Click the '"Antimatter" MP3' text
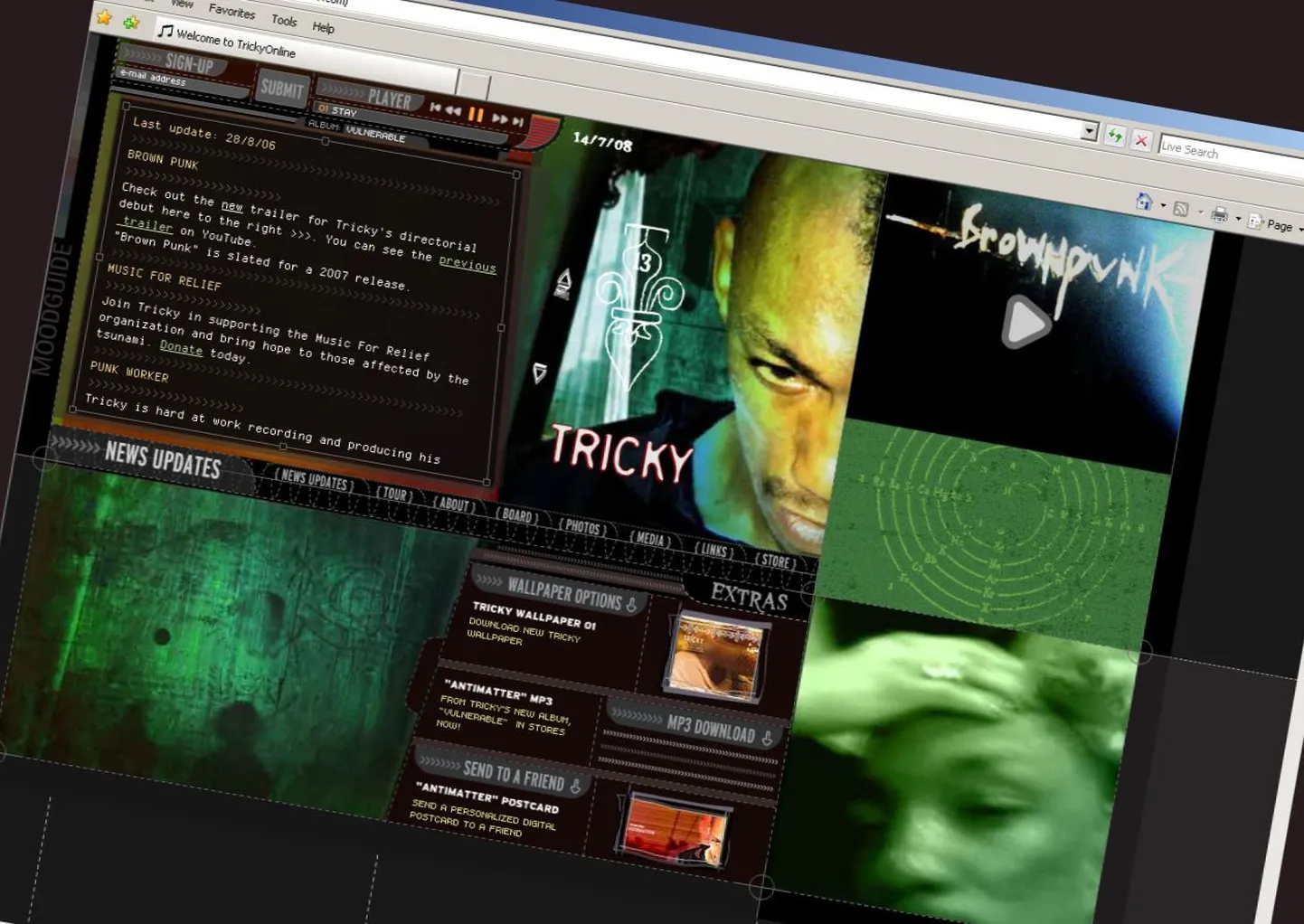This screenshot has width=1304, height=924. click(x=497, y=691)
